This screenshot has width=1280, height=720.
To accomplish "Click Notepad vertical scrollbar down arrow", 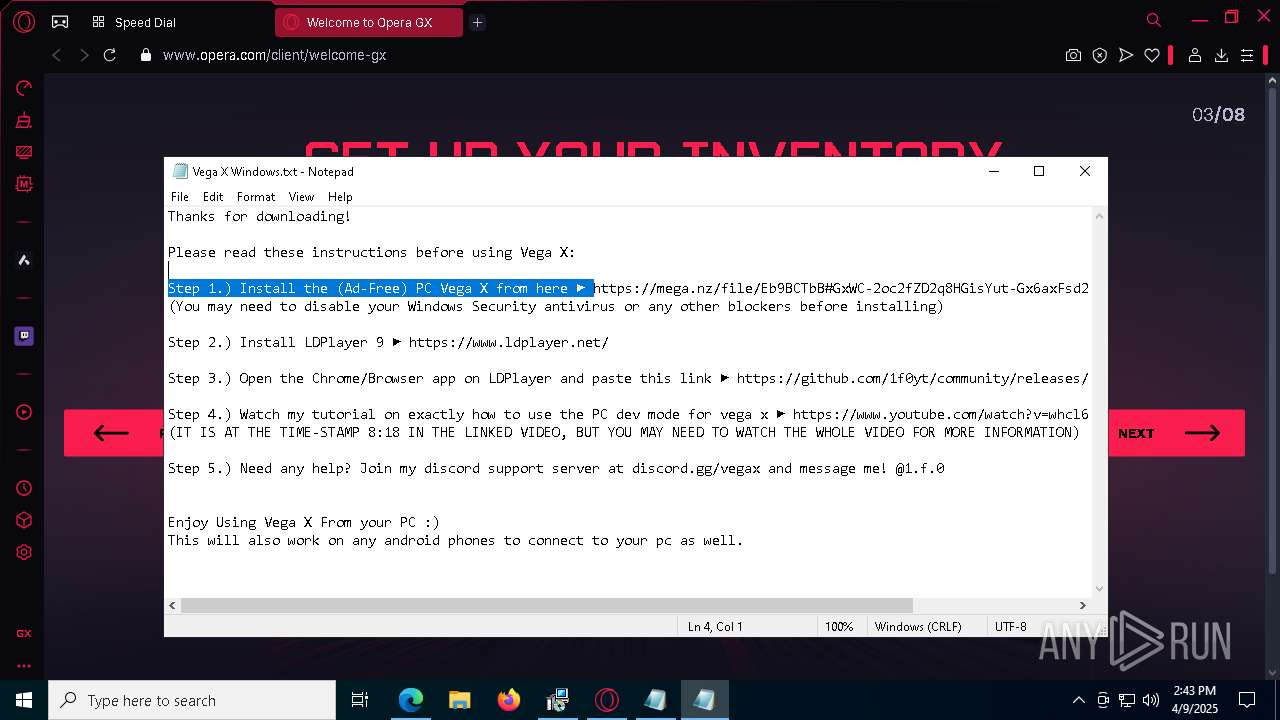I will (1099, 589).
